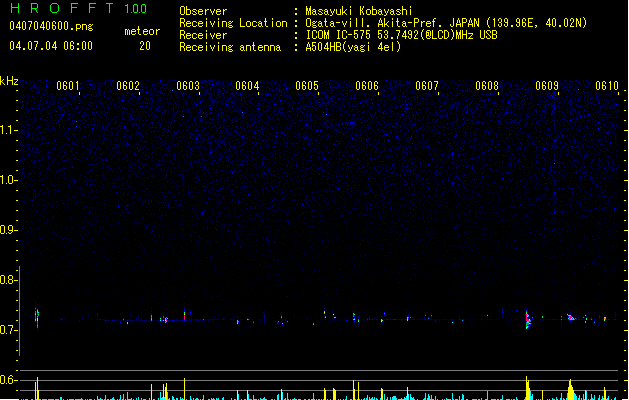Click the Receiver label

(x=203, y=35)
